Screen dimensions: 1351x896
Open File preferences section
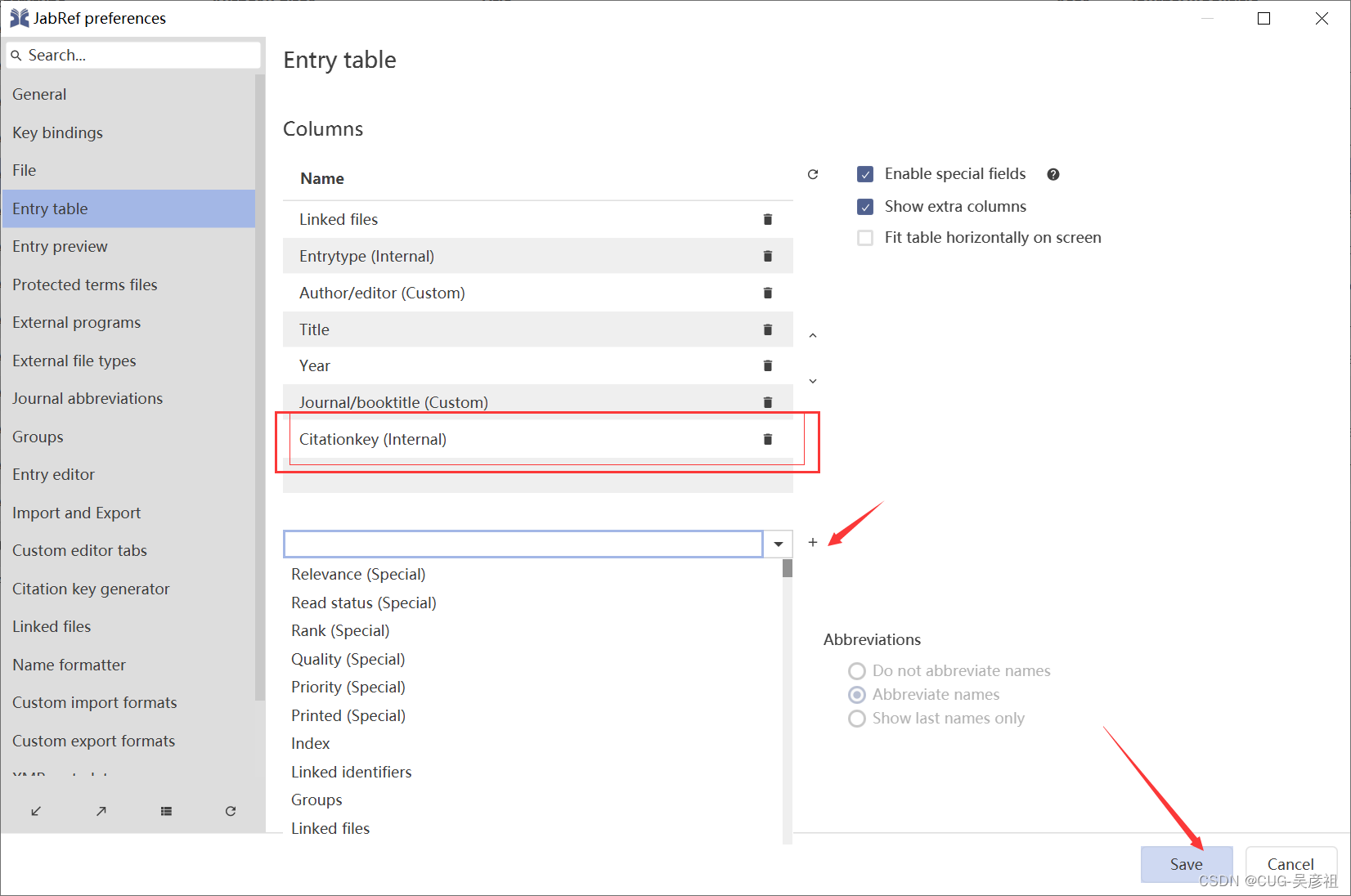tap(128, 170)
